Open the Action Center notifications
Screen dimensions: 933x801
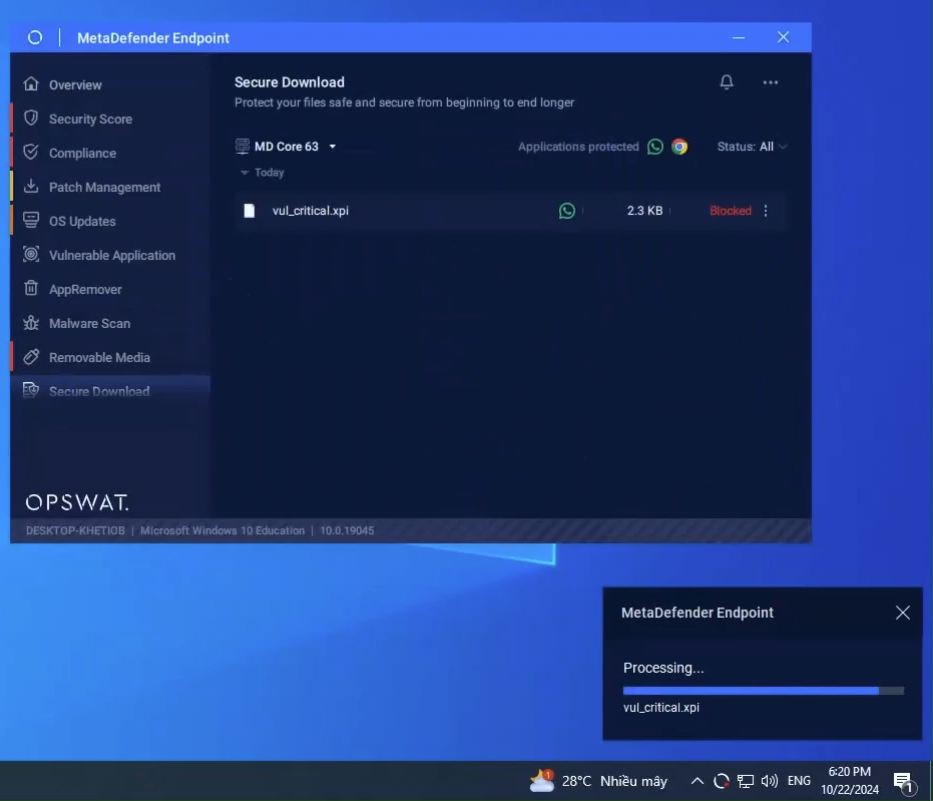903,782
